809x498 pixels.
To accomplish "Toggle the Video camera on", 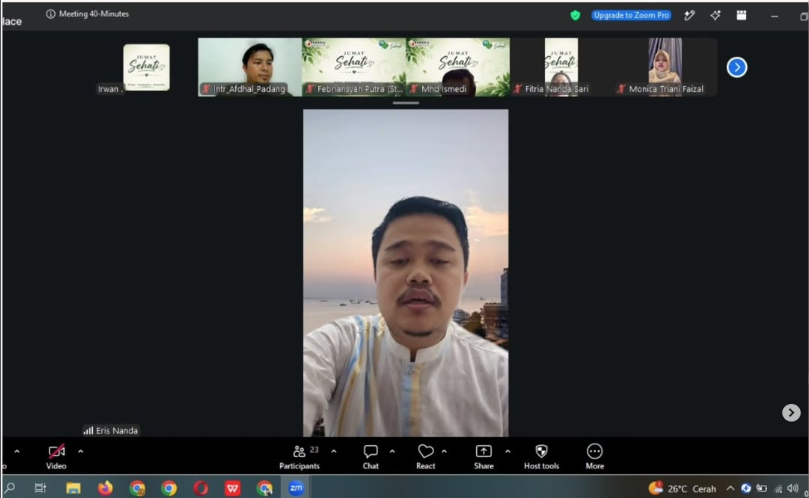I will click(x=56, y=457).
